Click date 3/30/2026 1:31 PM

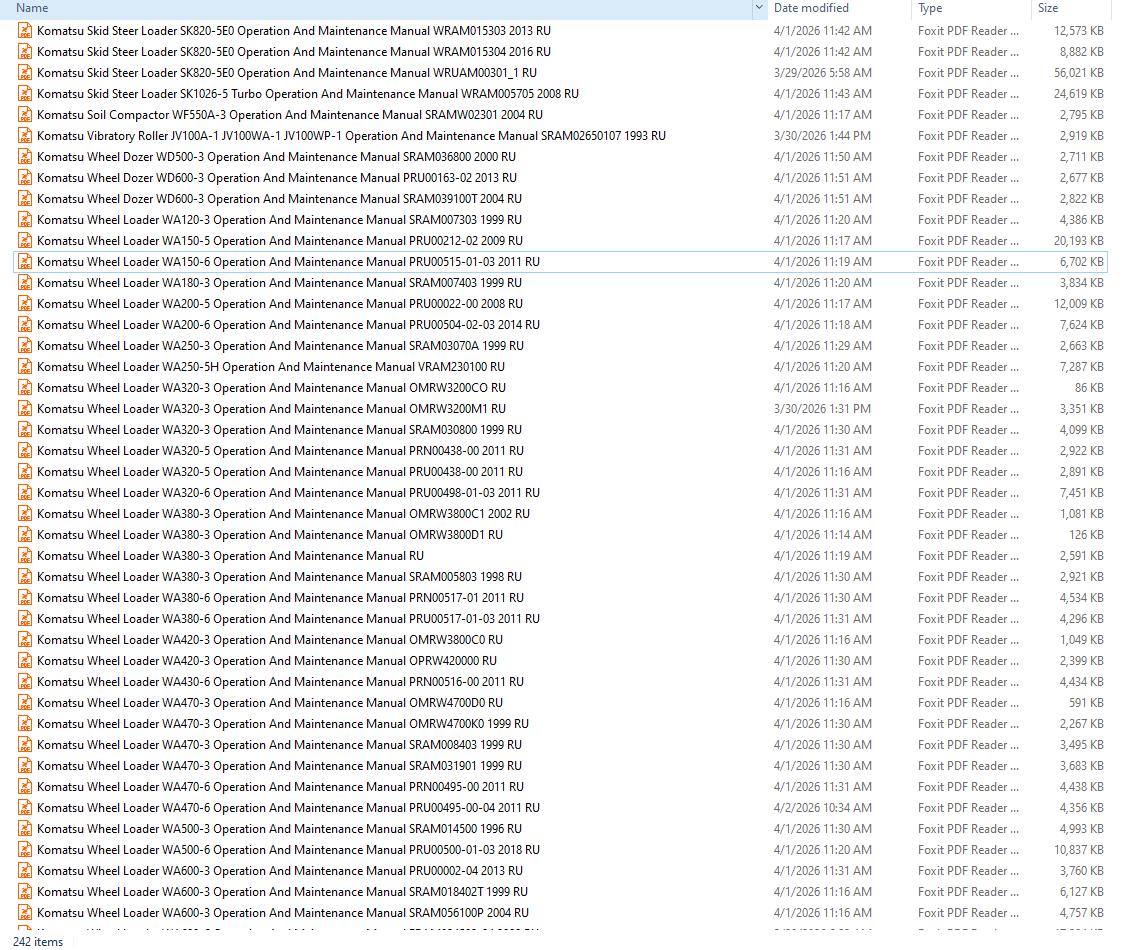click(x=822, y=409)
